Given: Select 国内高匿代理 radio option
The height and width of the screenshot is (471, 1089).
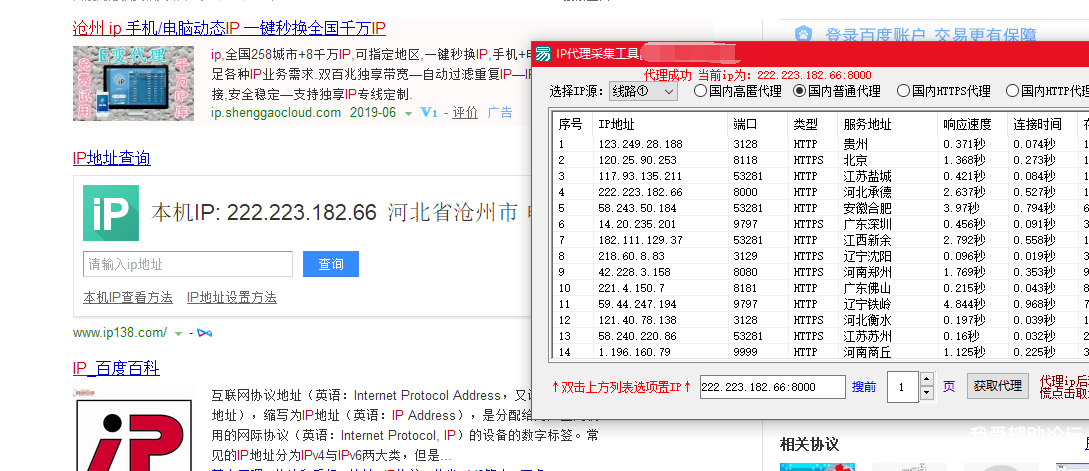Looking at the screenshot, I should 738,91.
